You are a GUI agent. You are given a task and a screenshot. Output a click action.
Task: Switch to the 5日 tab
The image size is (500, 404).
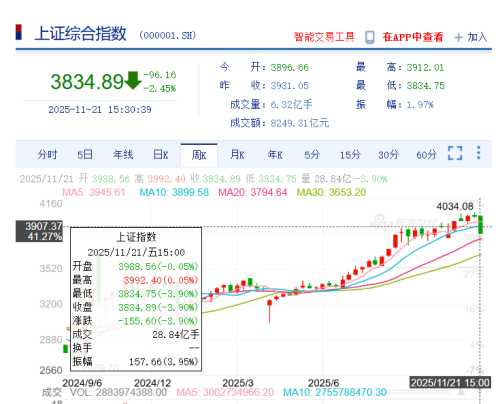pyautogui.click(x=85, y=155)
